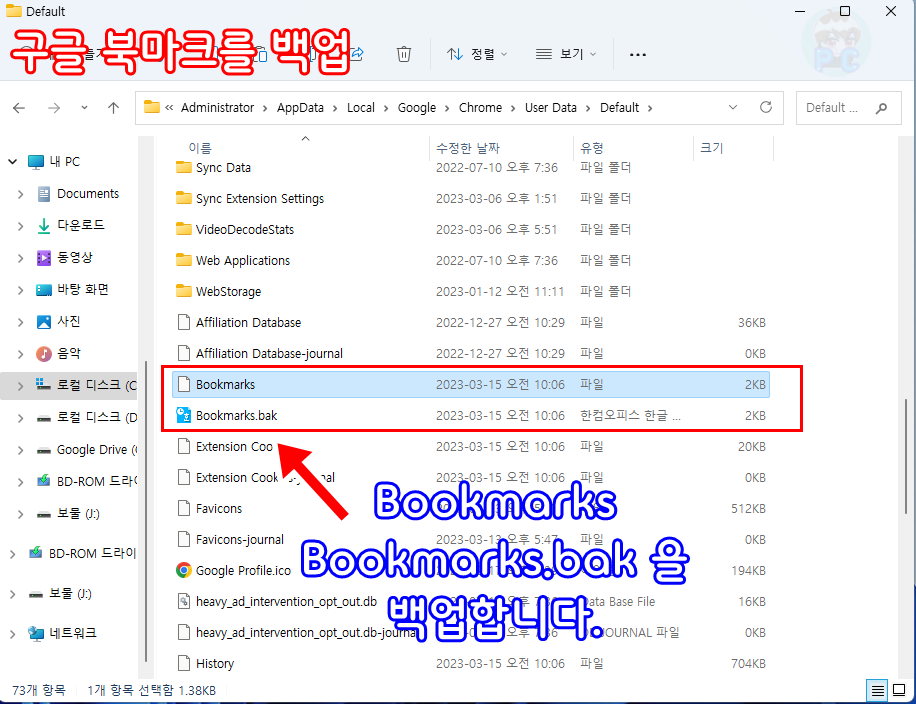The width and height of the screenshot is (916, 704).
Task: Select the Favicons file icon
Action: tap(183, 508)
